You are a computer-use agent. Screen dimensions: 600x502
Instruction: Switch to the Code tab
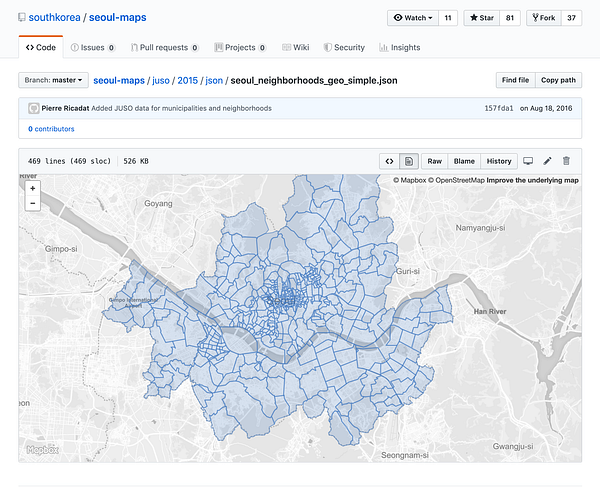(41, 47)
